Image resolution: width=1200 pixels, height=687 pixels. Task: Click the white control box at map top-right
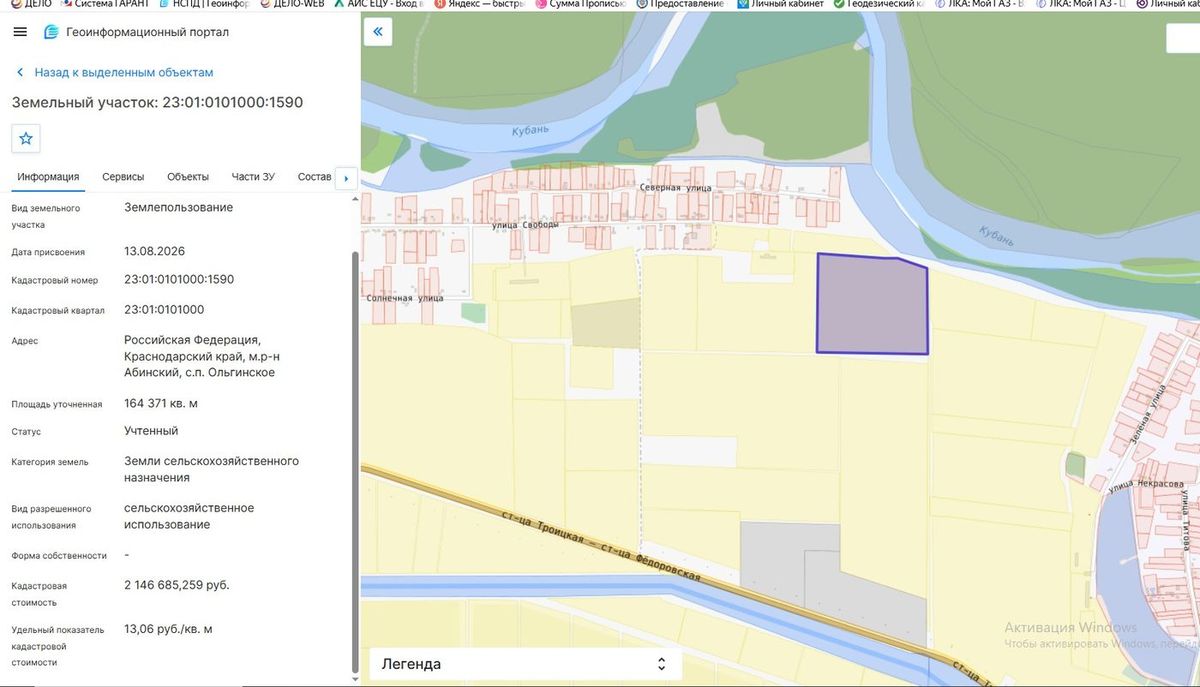coord(1183,37)
